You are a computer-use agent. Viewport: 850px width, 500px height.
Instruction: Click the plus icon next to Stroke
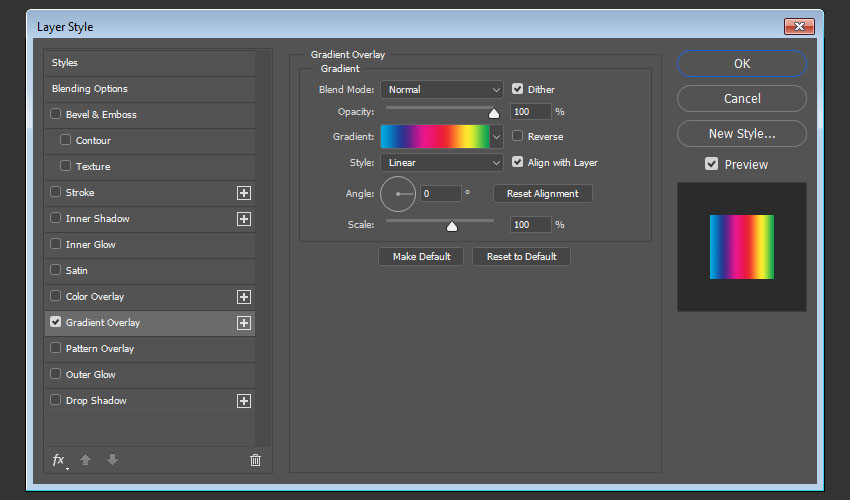pos(243,193)
